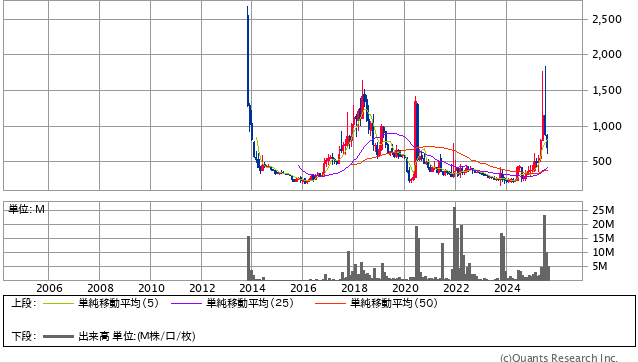The height and width of the screenshot is (362, 638).
Task: Click the 1,000 price axis label
Action: coord(607,126)
